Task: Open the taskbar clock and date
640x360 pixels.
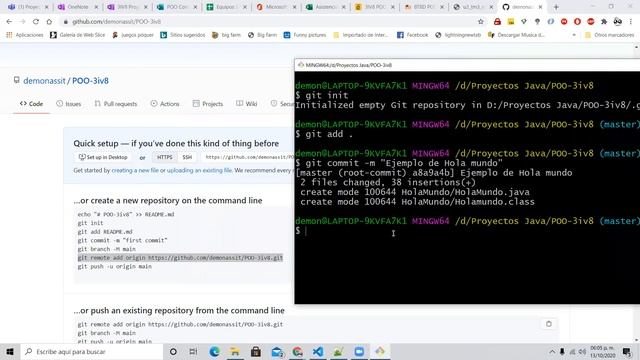Action: point(602,351)
